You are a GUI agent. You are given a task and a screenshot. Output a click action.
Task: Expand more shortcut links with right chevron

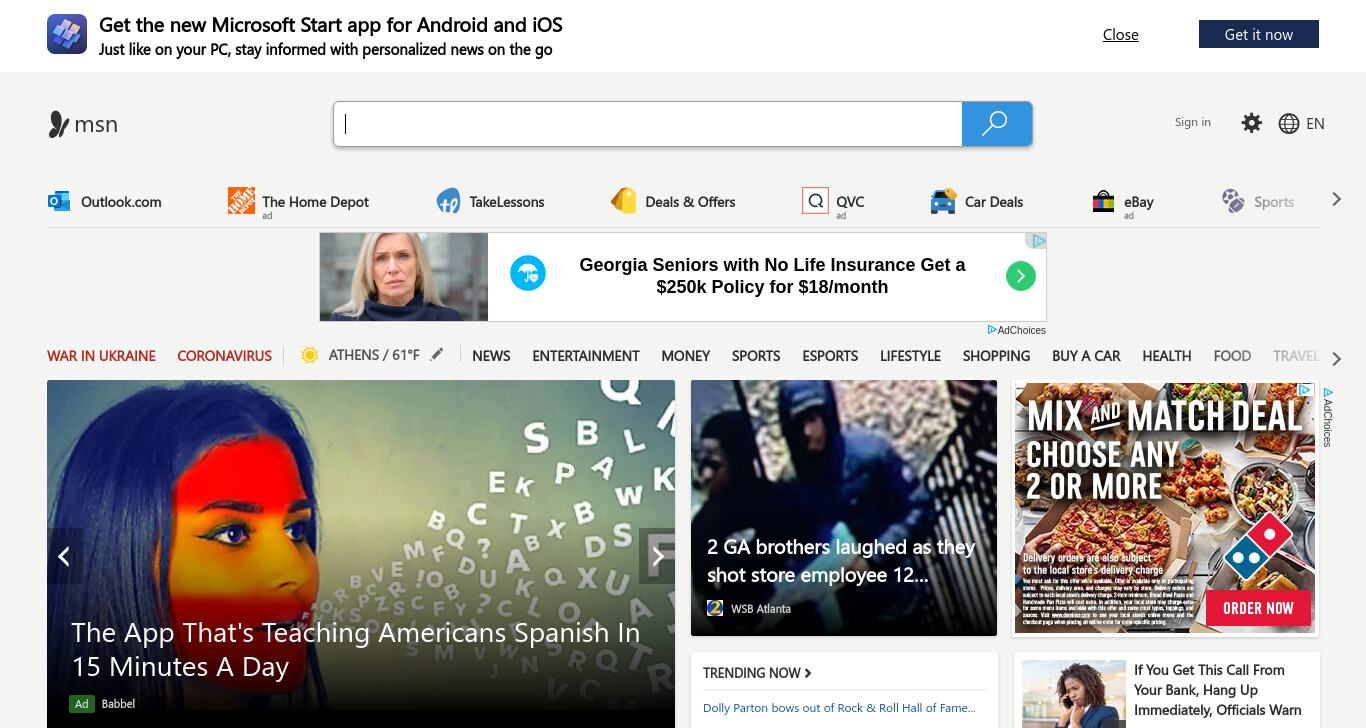point(1336,200)
